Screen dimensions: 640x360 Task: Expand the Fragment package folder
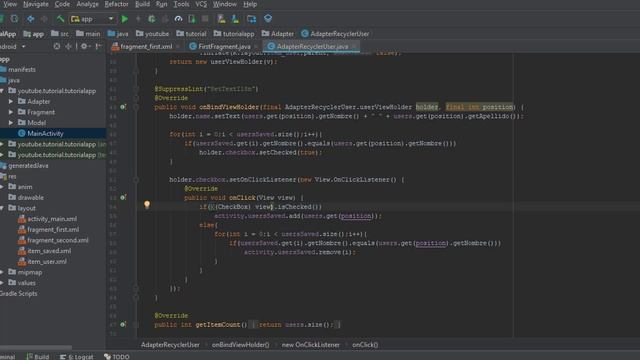(11, 112)
